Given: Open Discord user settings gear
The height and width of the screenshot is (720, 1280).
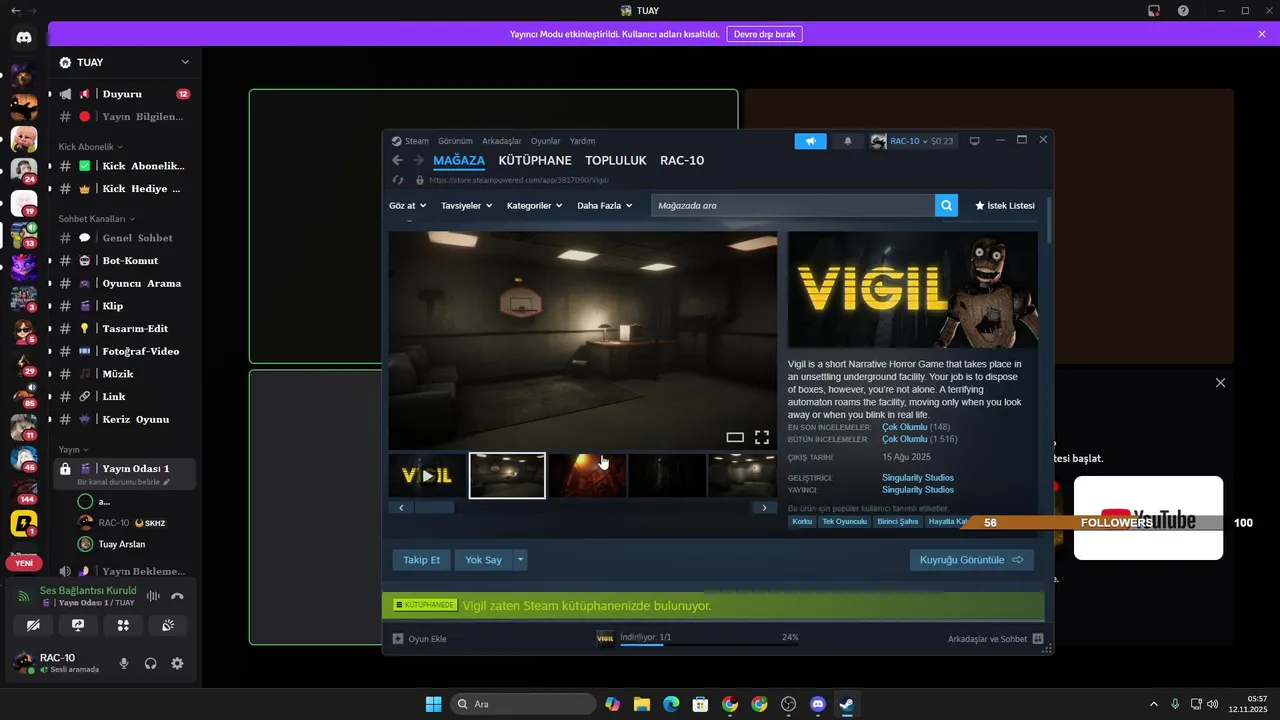Looking at the screenshot, I should [177, 663].
